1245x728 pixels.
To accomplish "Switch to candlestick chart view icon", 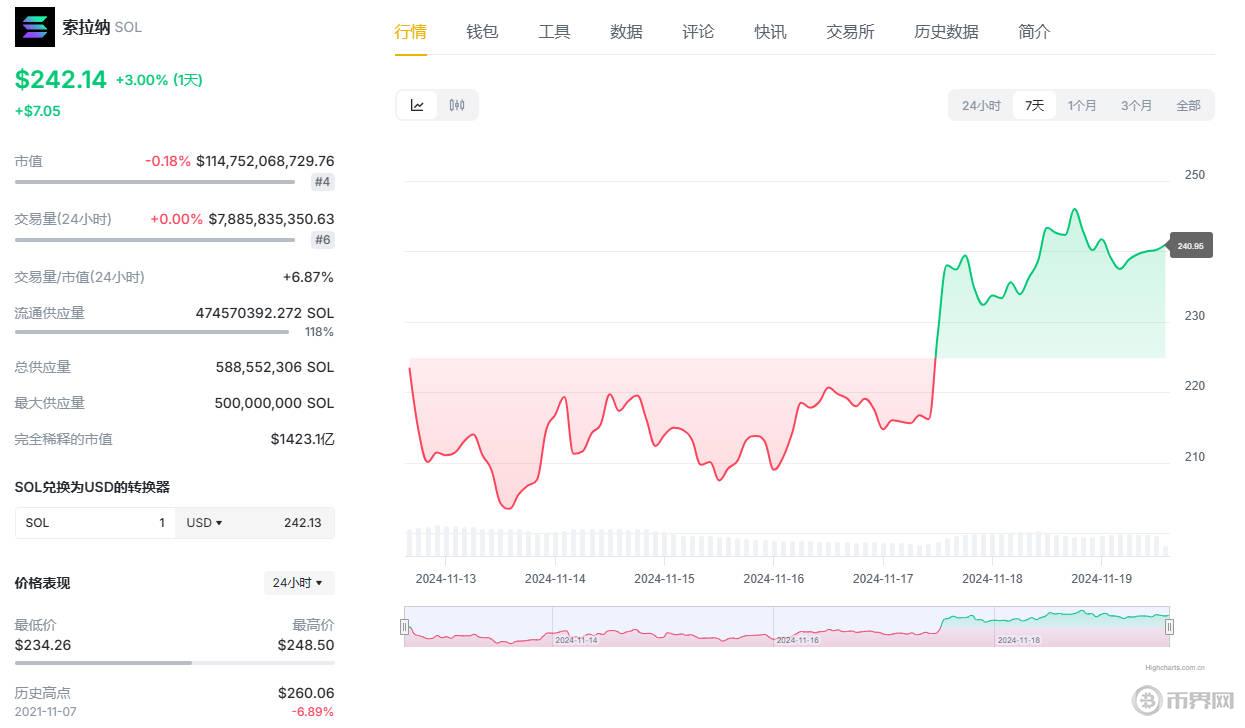I will pos(457,105).
